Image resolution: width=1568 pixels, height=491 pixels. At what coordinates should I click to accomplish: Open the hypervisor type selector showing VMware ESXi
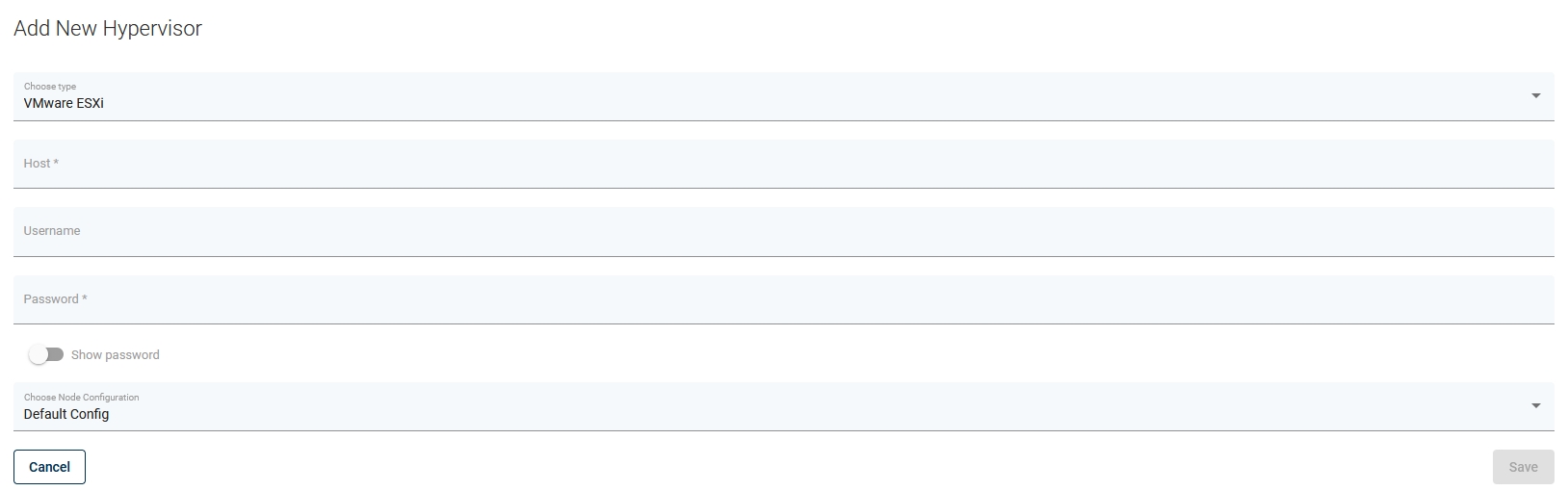(771, 96)
